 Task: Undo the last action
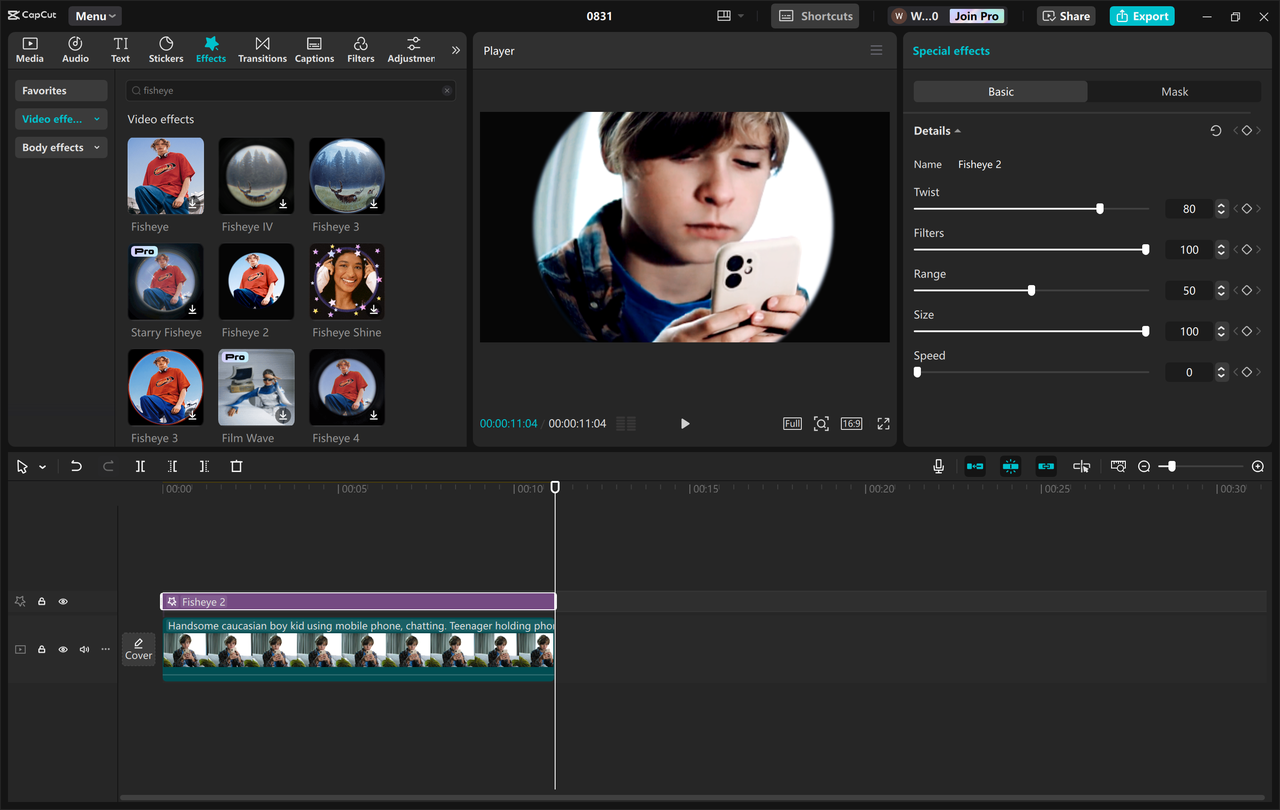tap(76, 467)
